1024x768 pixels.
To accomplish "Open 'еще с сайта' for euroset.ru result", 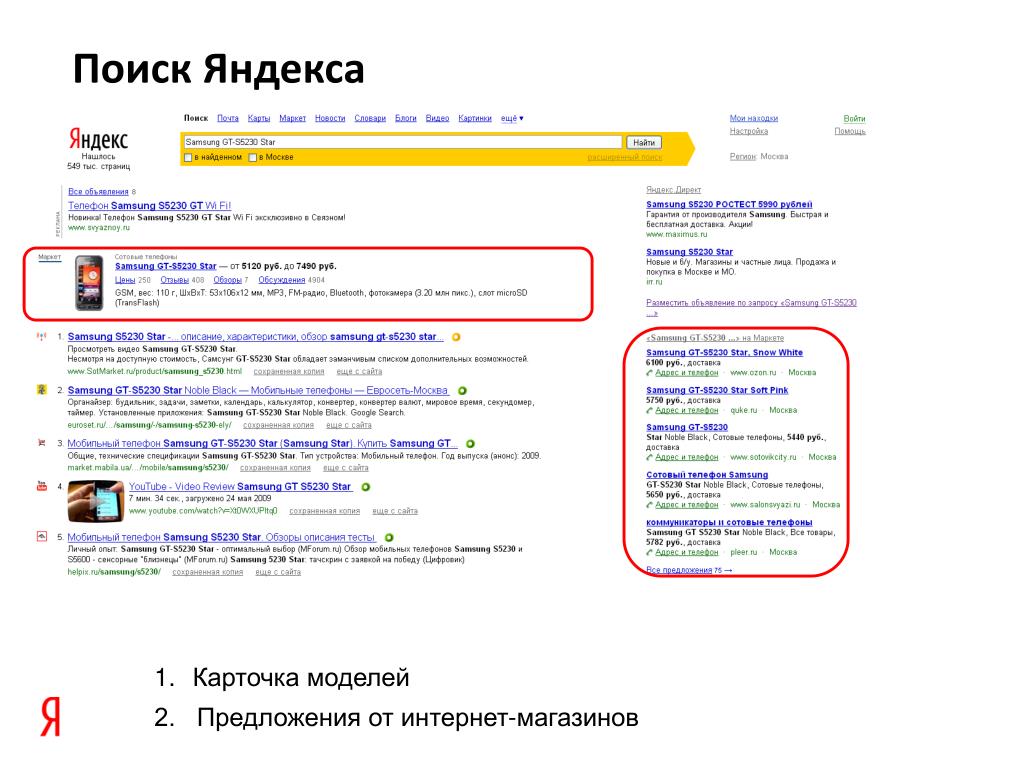I will coord(349,425).
